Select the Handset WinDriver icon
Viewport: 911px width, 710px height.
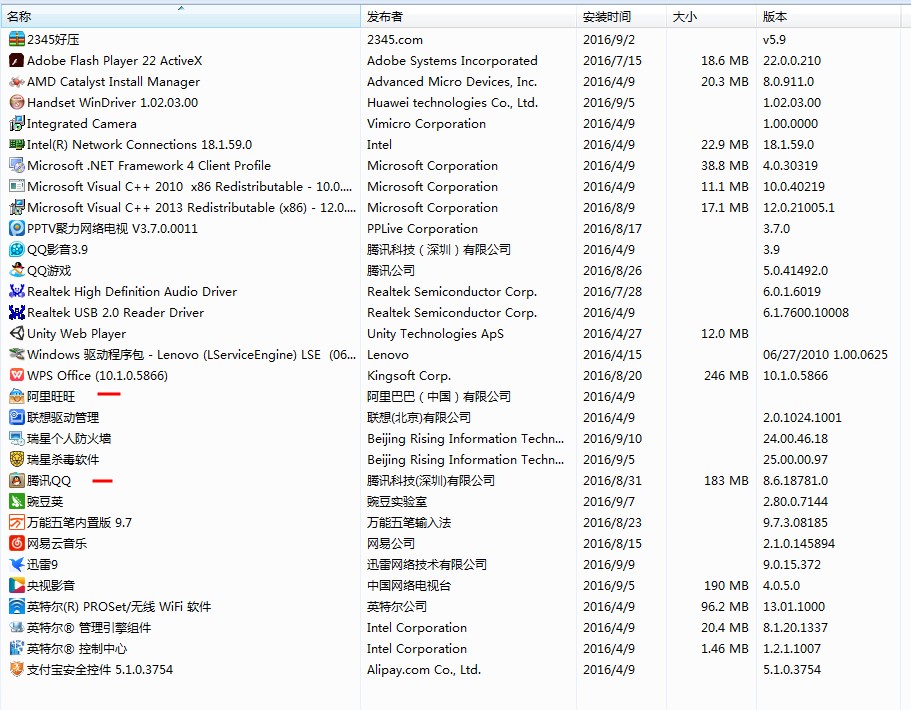click(x=17, y=102)
